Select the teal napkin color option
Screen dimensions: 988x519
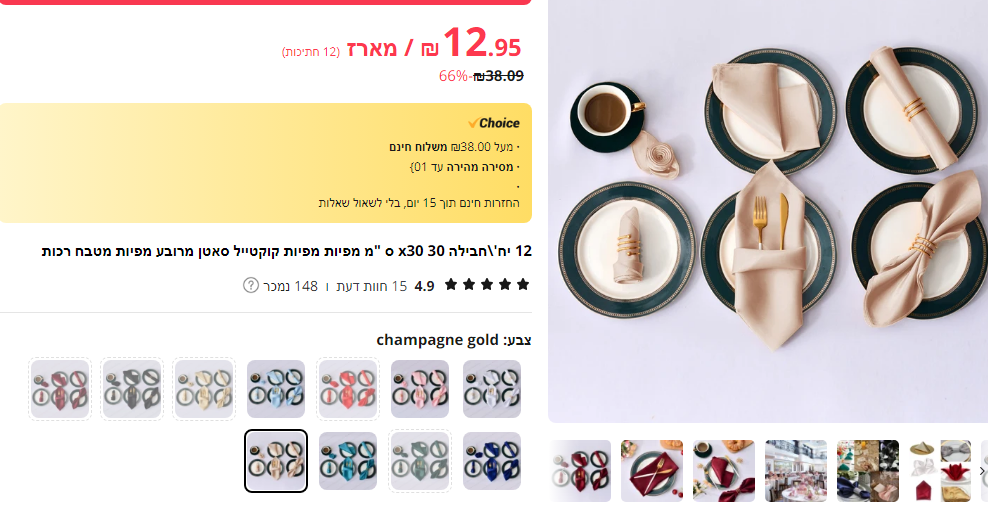348,461
